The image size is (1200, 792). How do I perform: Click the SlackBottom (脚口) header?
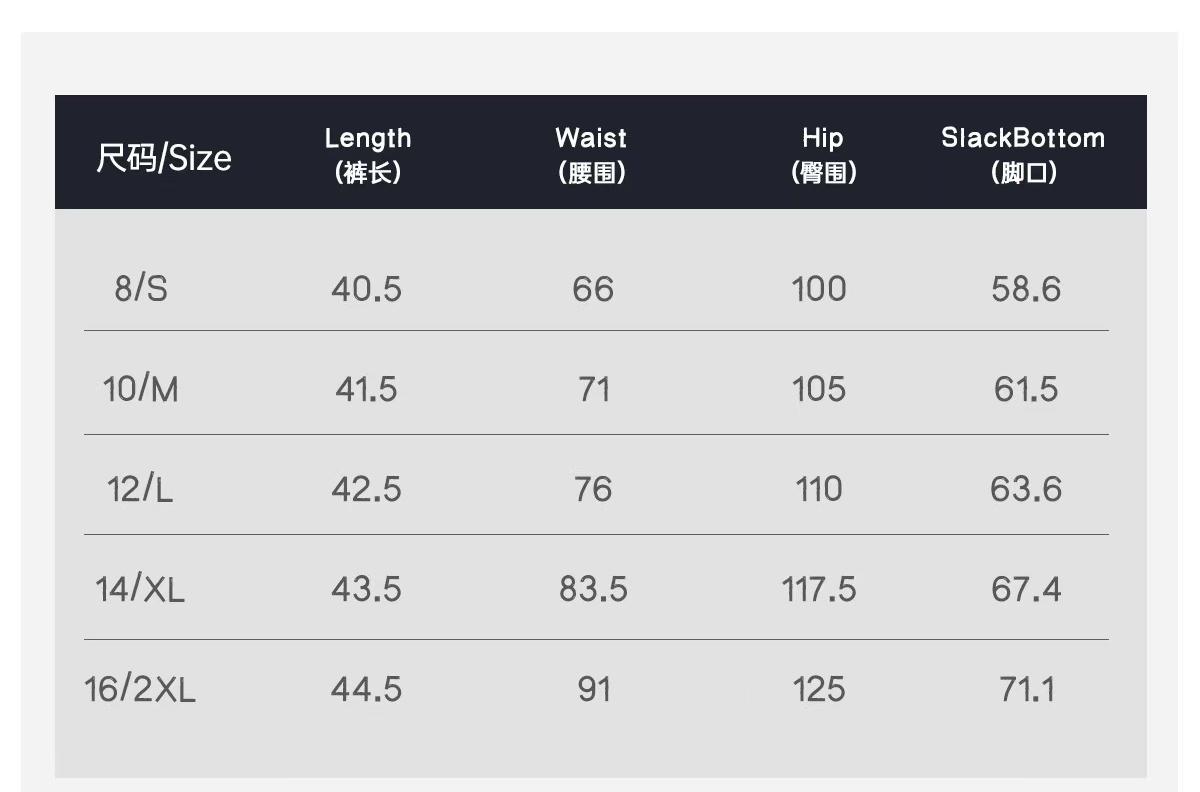(1024, 154)
